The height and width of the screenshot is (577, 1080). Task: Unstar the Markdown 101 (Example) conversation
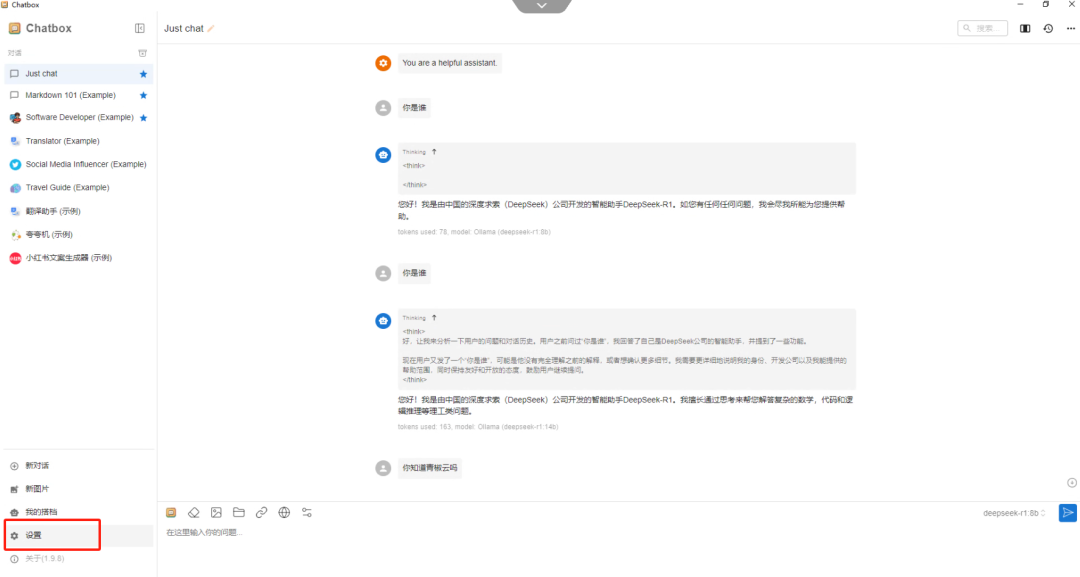pos(143,95)
